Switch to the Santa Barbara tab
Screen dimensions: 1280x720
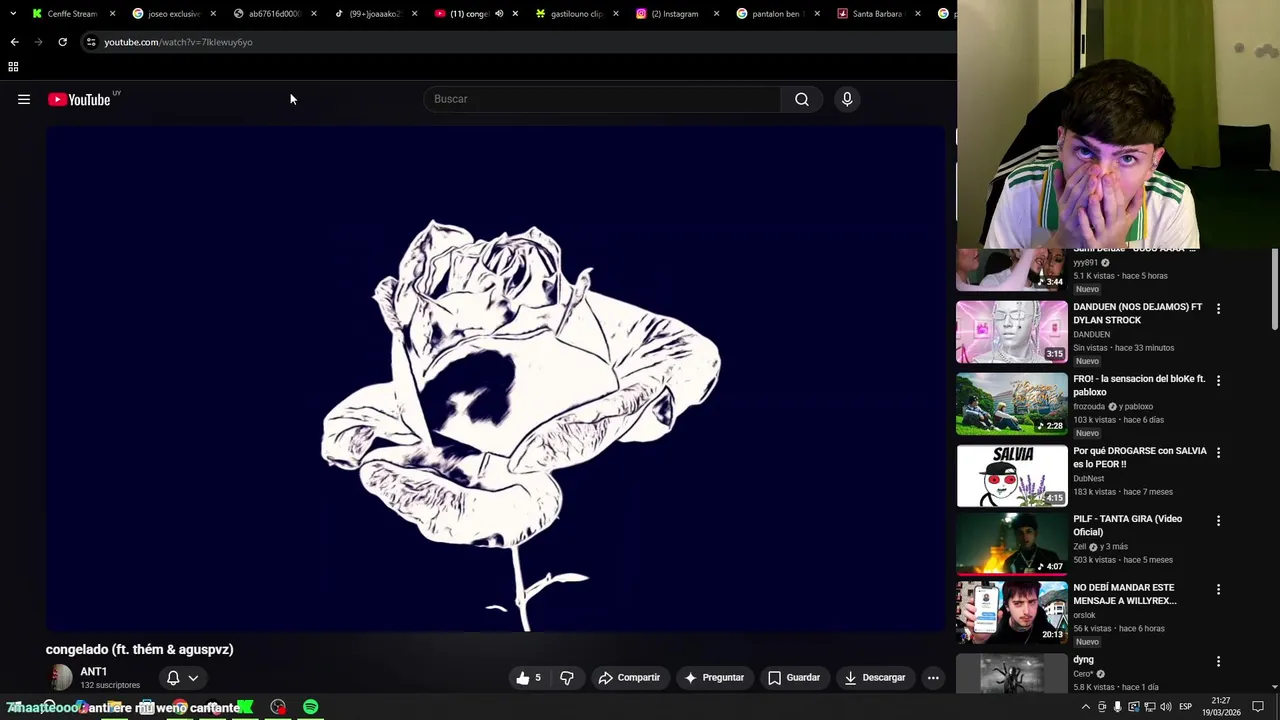tap(878, 14)
